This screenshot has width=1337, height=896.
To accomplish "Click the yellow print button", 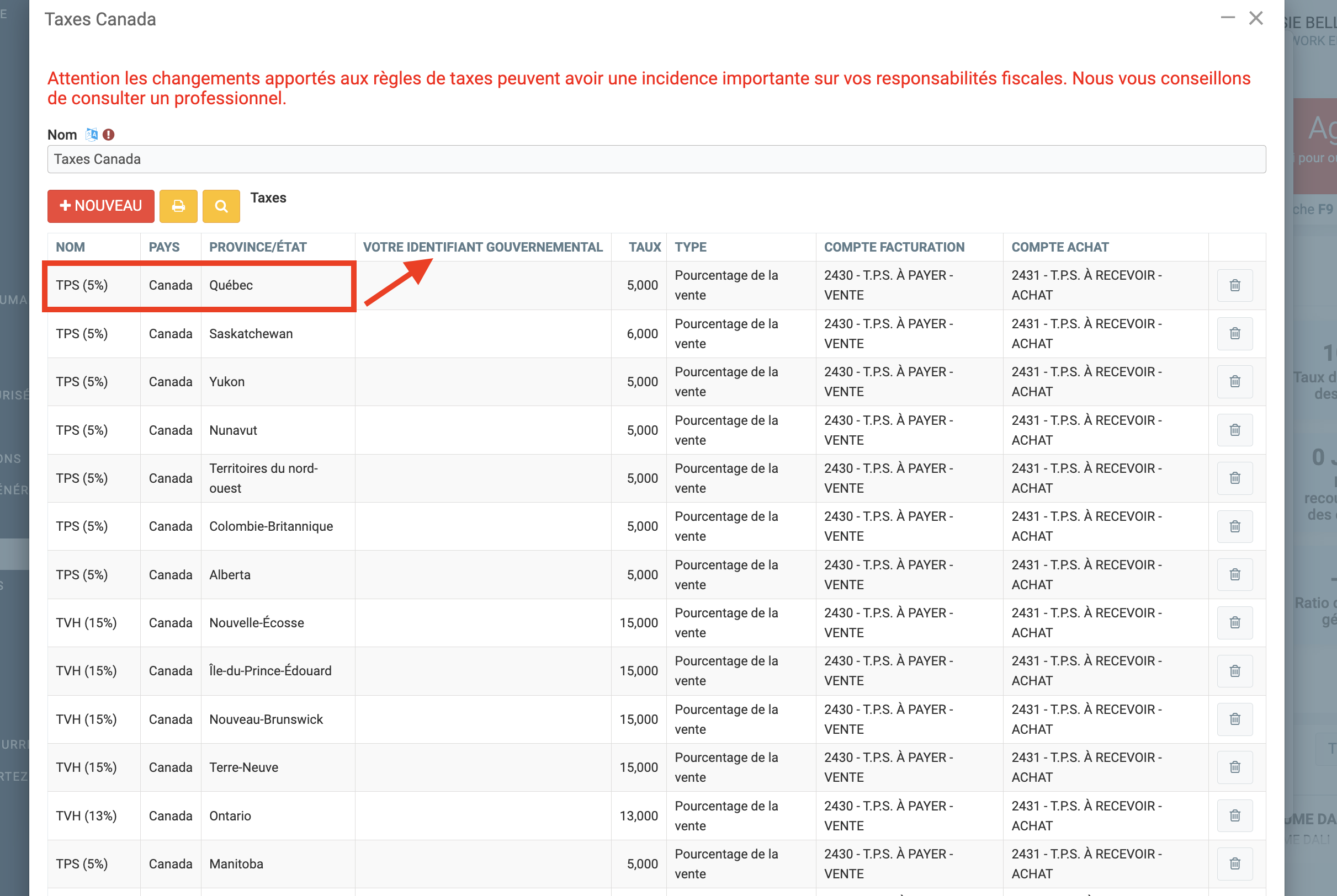I will pos(178,206).
